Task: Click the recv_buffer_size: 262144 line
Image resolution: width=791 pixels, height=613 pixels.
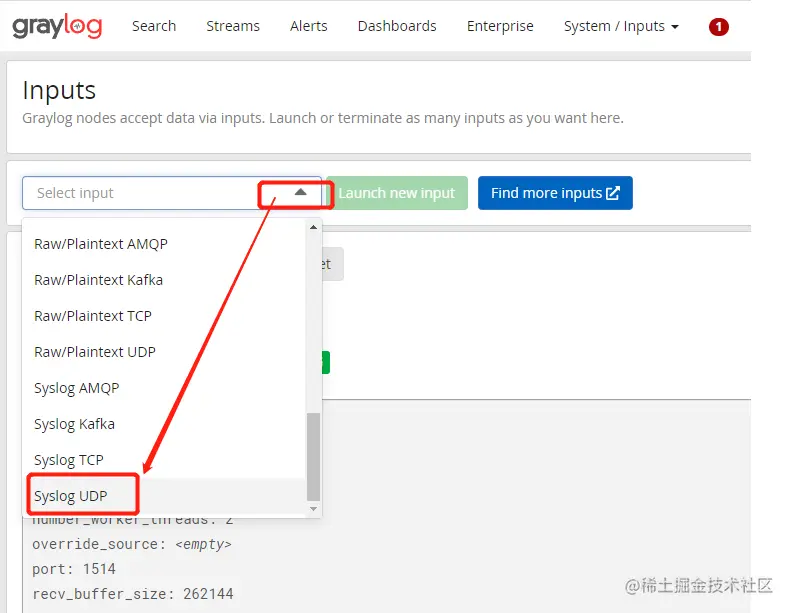Action: (133, 594)
